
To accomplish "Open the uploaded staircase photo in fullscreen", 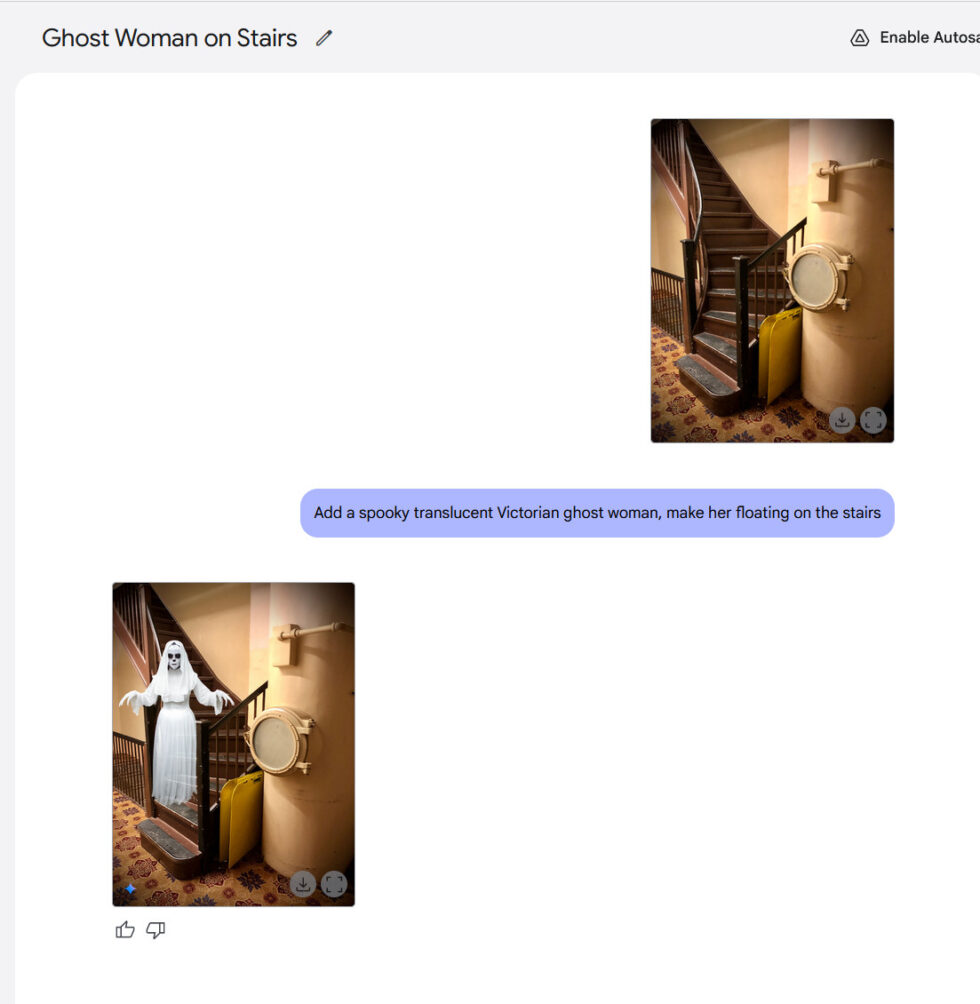I will pyautogui.click(x=872, y=421).
